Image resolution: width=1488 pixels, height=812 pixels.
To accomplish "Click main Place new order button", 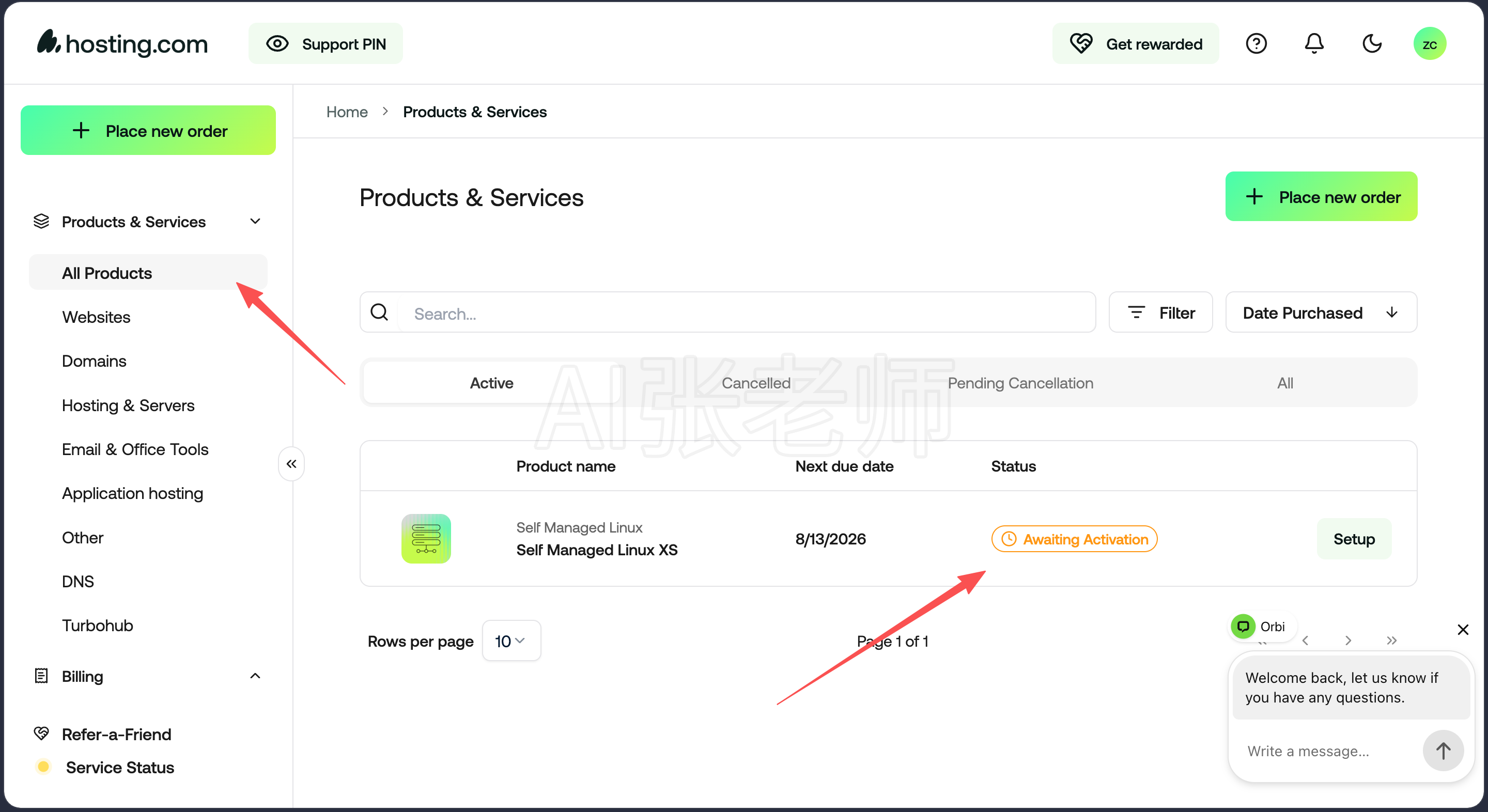I will point(1322,197).
